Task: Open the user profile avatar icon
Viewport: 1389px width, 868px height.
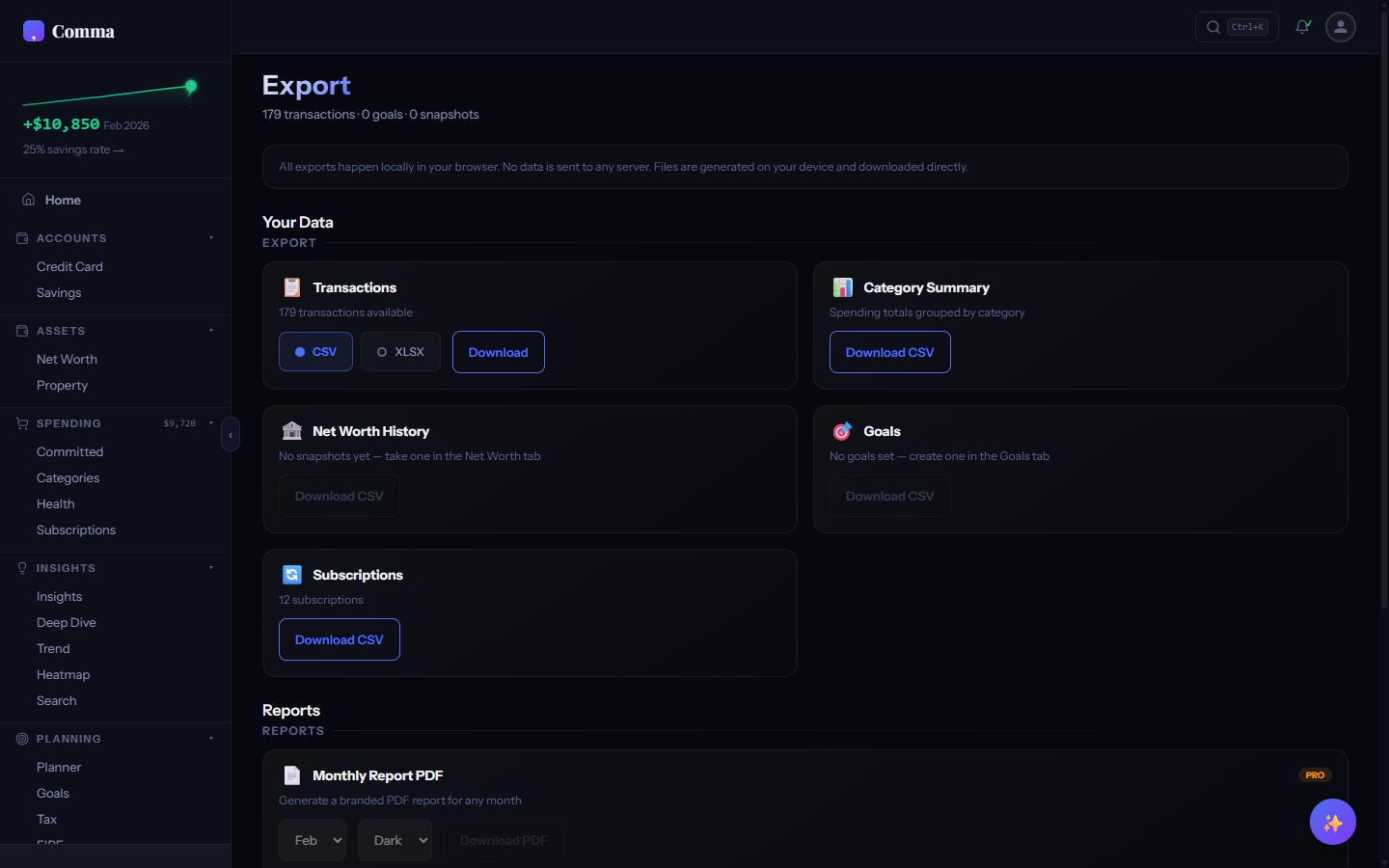Action: point(1340,27)
